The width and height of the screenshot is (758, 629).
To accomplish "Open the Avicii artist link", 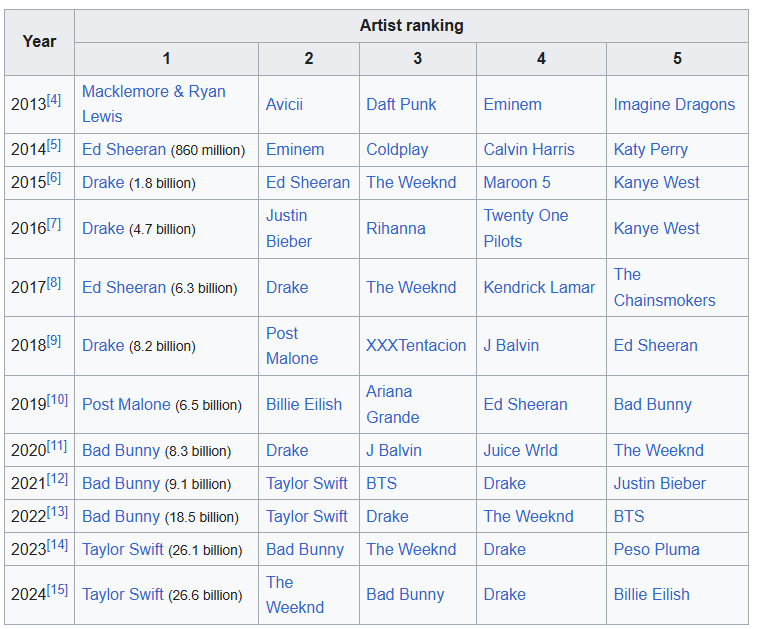I will point(284,104).
